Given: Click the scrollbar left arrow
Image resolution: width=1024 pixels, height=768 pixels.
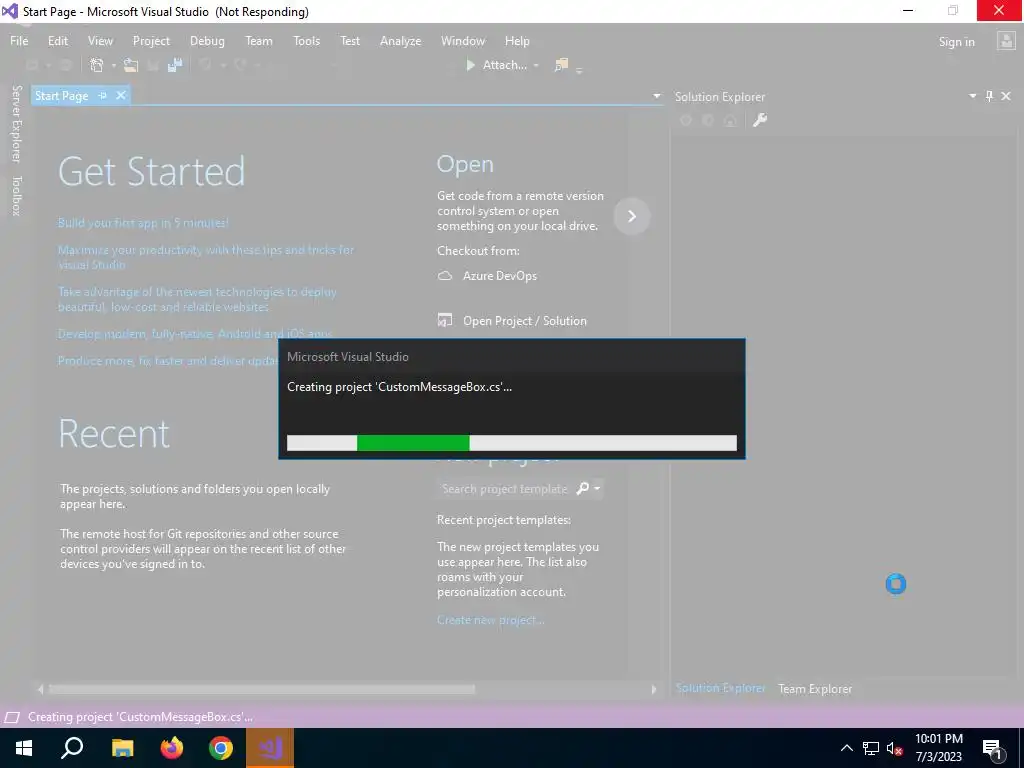Looking at the screenshot, I should pos(40,689).
